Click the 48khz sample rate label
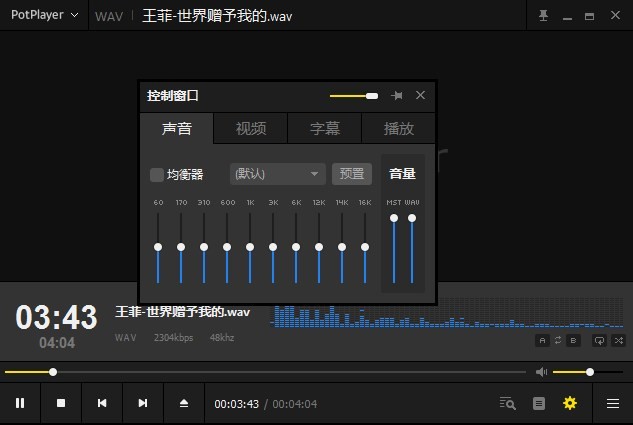Screen dimensions: 633x425 [222, 337]
